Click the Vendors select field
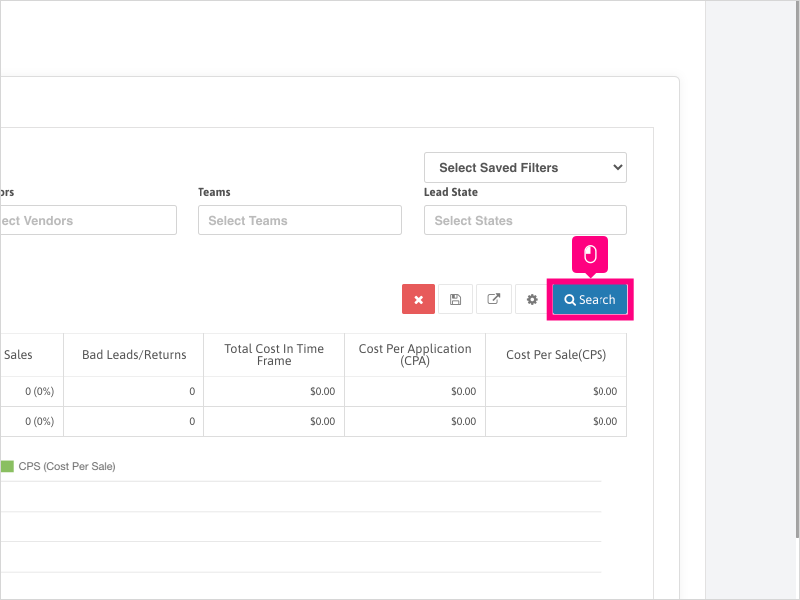The image size is (800, 600). (x=88, y=220)
